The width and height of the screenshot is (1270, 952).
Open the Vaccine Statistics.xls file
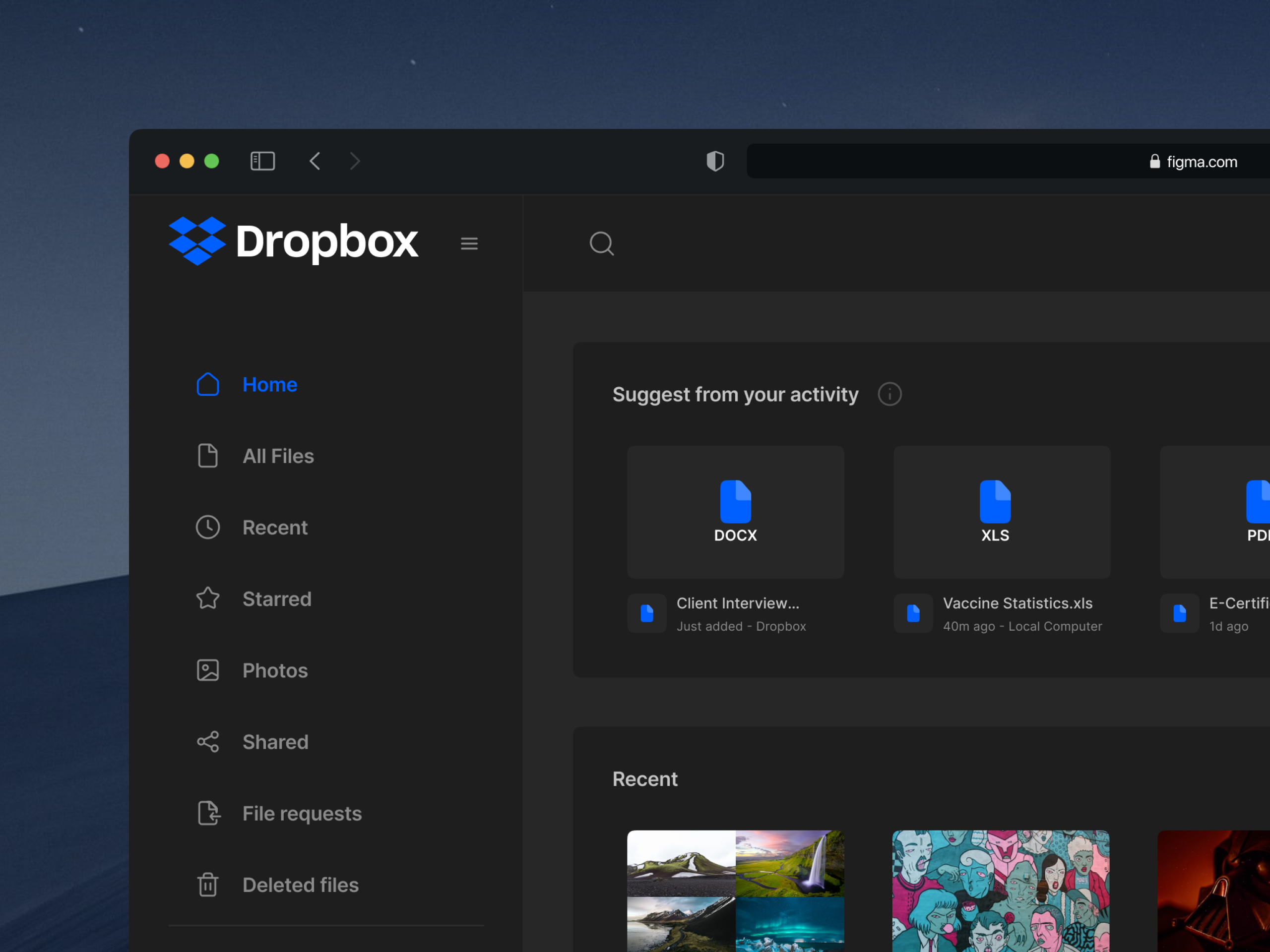point(1017,604)
